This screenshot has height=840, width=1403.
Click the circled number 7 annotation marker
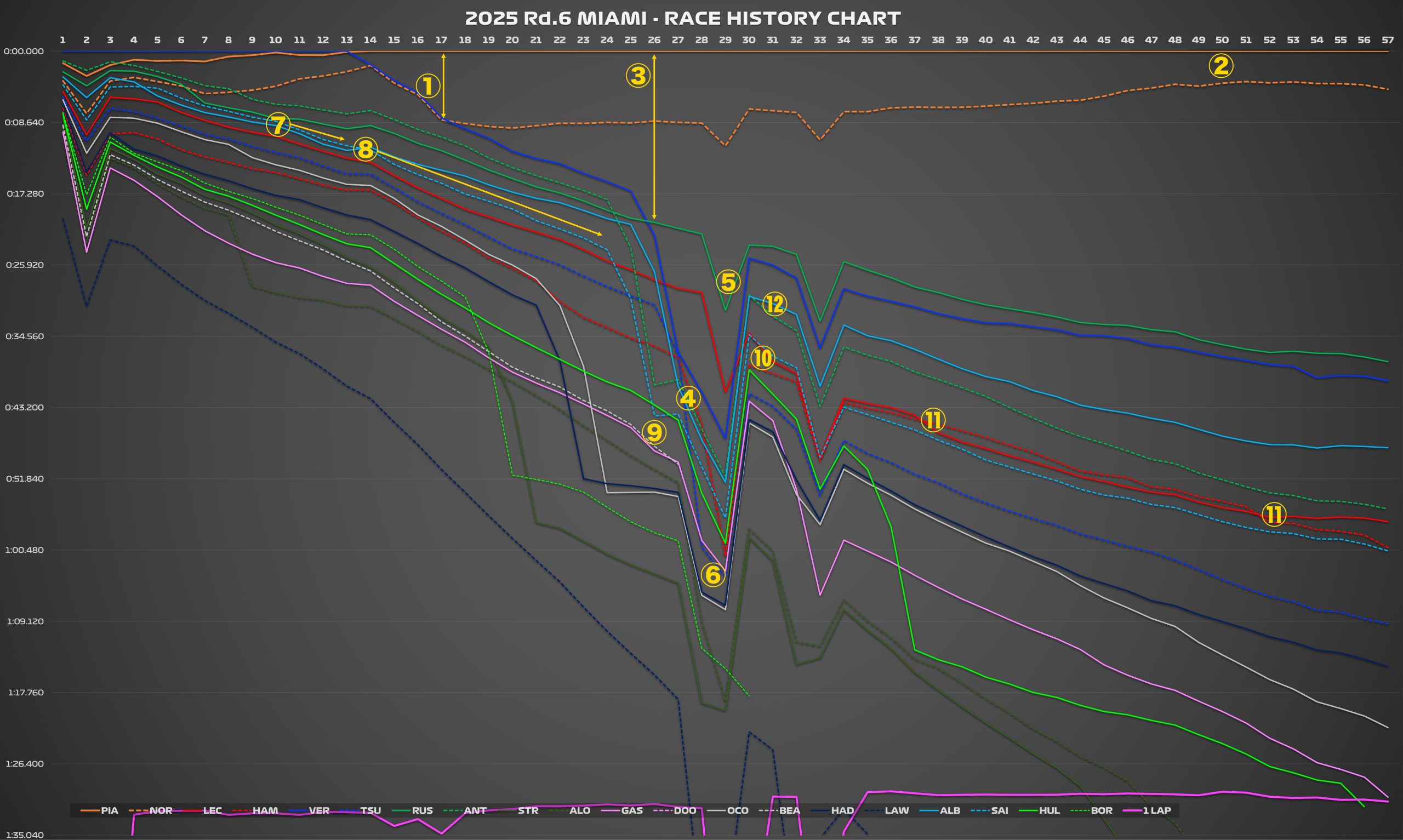tap(277, 124)
